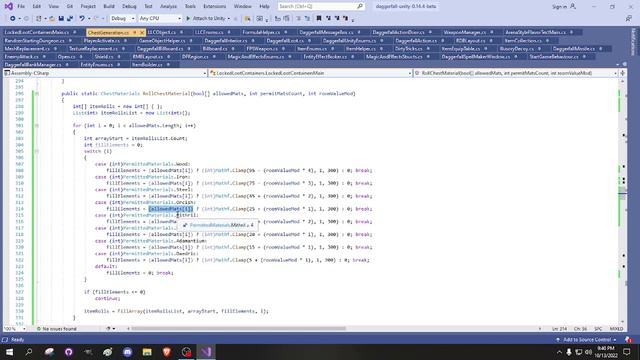
Task: Click the SPC indentation indicator in status bar
Action: 598,329
